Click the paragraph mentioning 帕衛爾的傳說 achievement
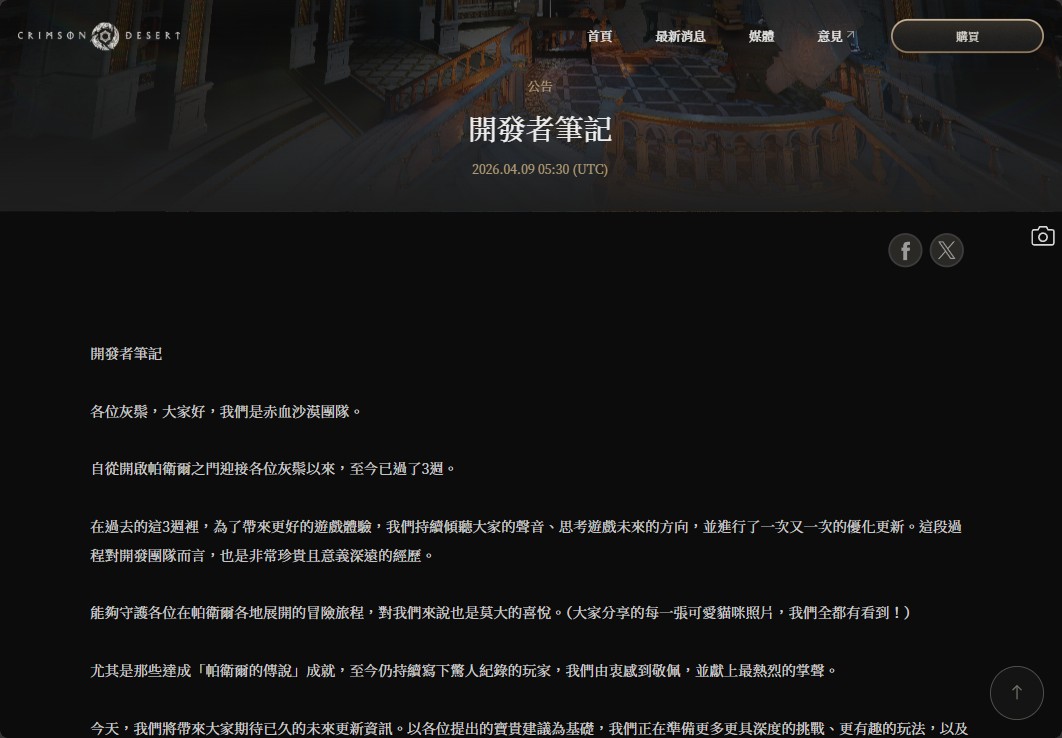This screenshot has width=1062, height=738. (463, 670)
